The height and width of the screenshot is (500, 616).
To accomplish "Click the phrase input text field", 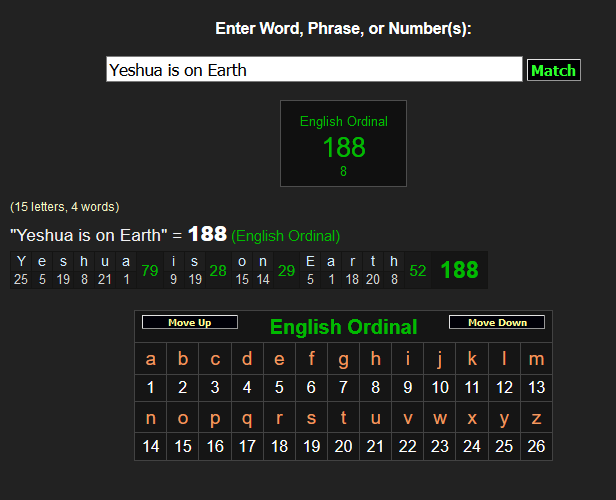I will [x=314, y=70].
